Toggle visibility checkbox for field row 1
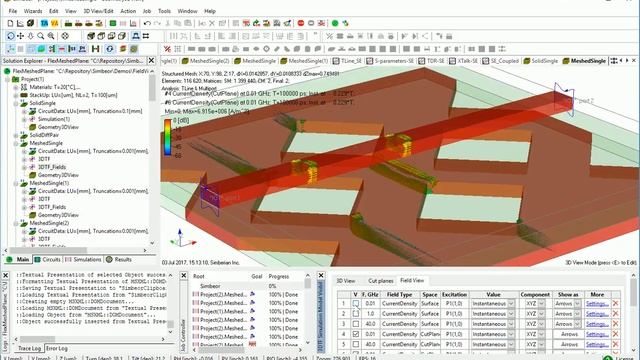640x360 pixels. [356, 304]
